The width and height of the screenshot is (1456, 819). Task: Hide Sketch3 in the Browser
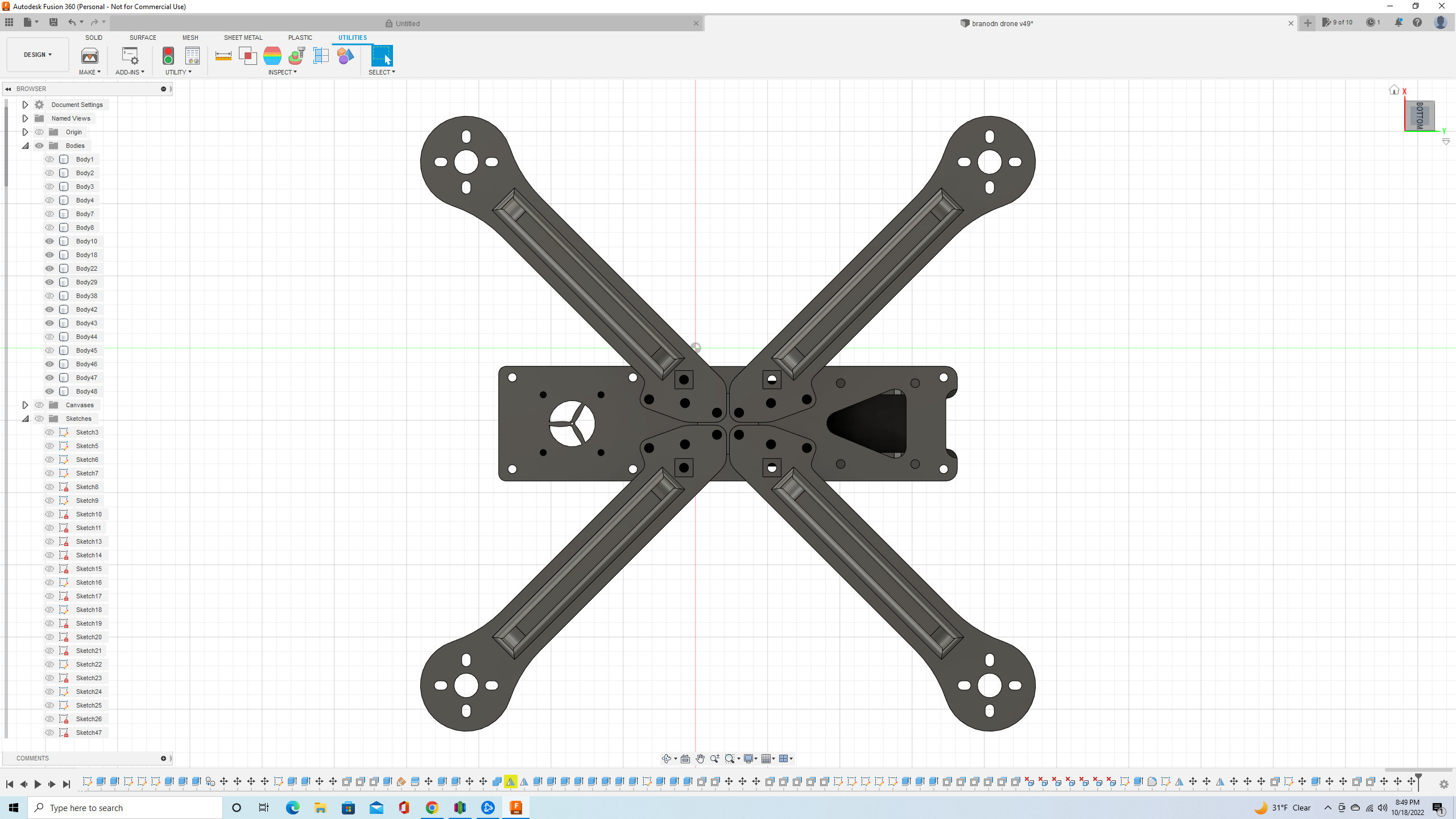pos(50,432)
